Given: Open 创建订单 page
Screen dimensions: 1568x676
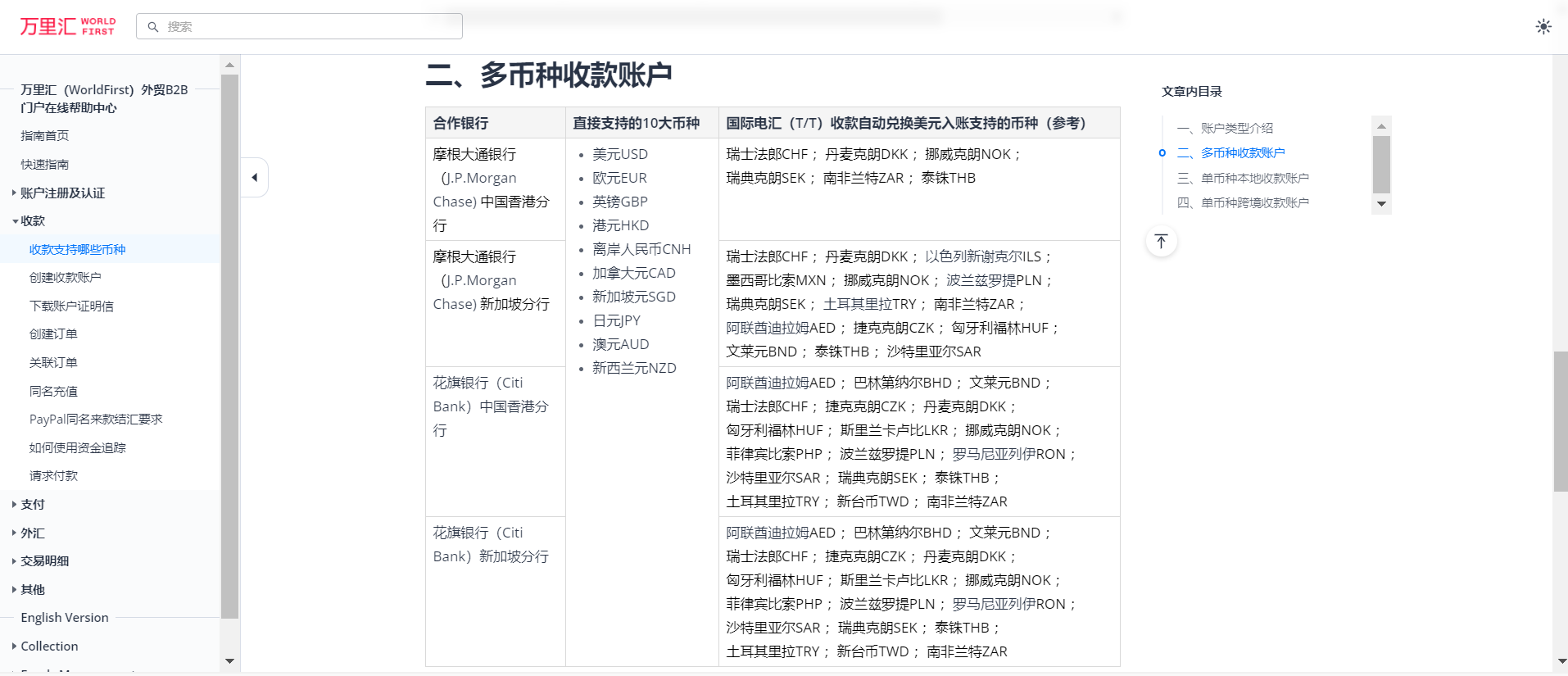Looking at the screenshot, I should [53, 334].
